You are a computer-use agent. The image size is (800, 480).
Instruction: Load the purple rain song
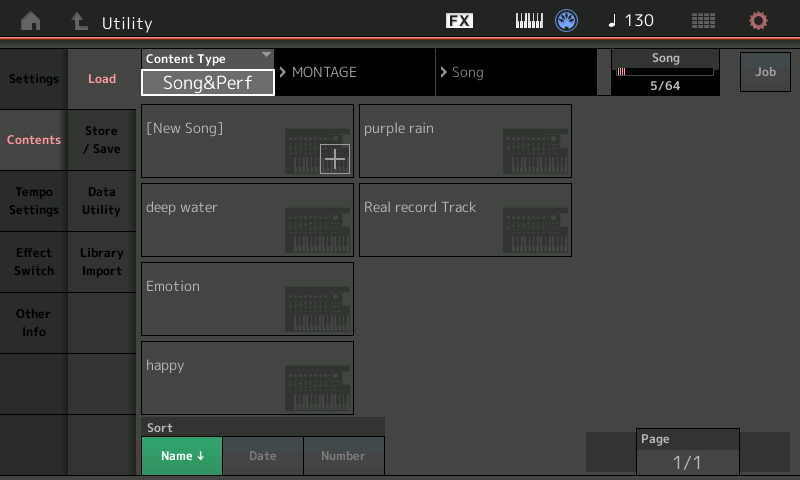[465, 141]
